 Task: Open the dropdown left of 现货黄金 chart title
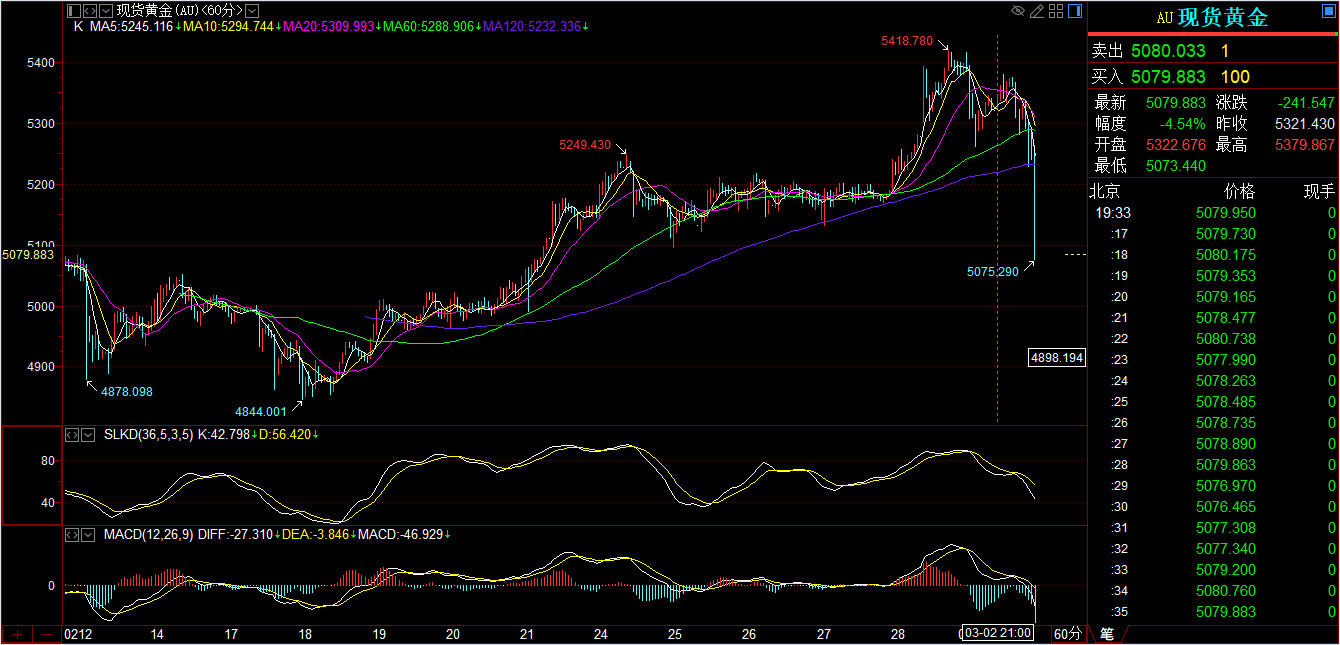(107, 11)
